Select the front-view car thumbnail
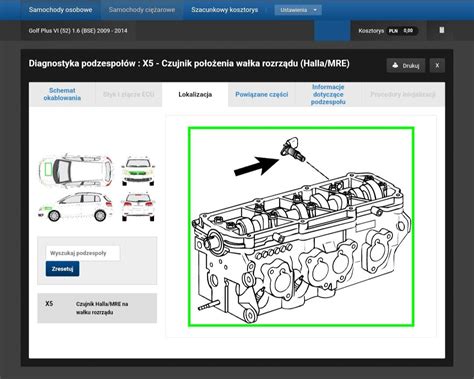This screenshot has height=379, width=474. pos(138,171)
